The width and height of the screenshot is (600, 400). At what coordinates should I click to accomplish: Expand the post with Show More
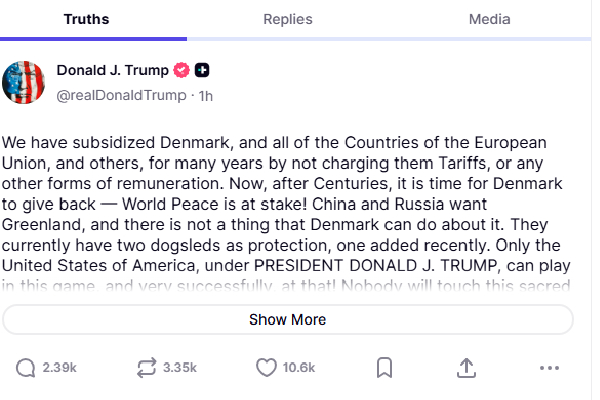coord(287,320)
